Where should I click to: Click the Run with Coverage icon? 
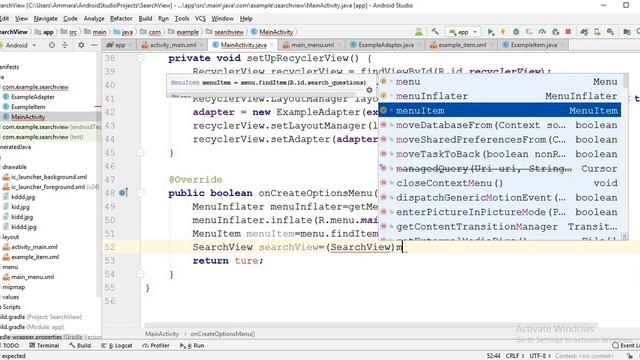coord(529,32)
